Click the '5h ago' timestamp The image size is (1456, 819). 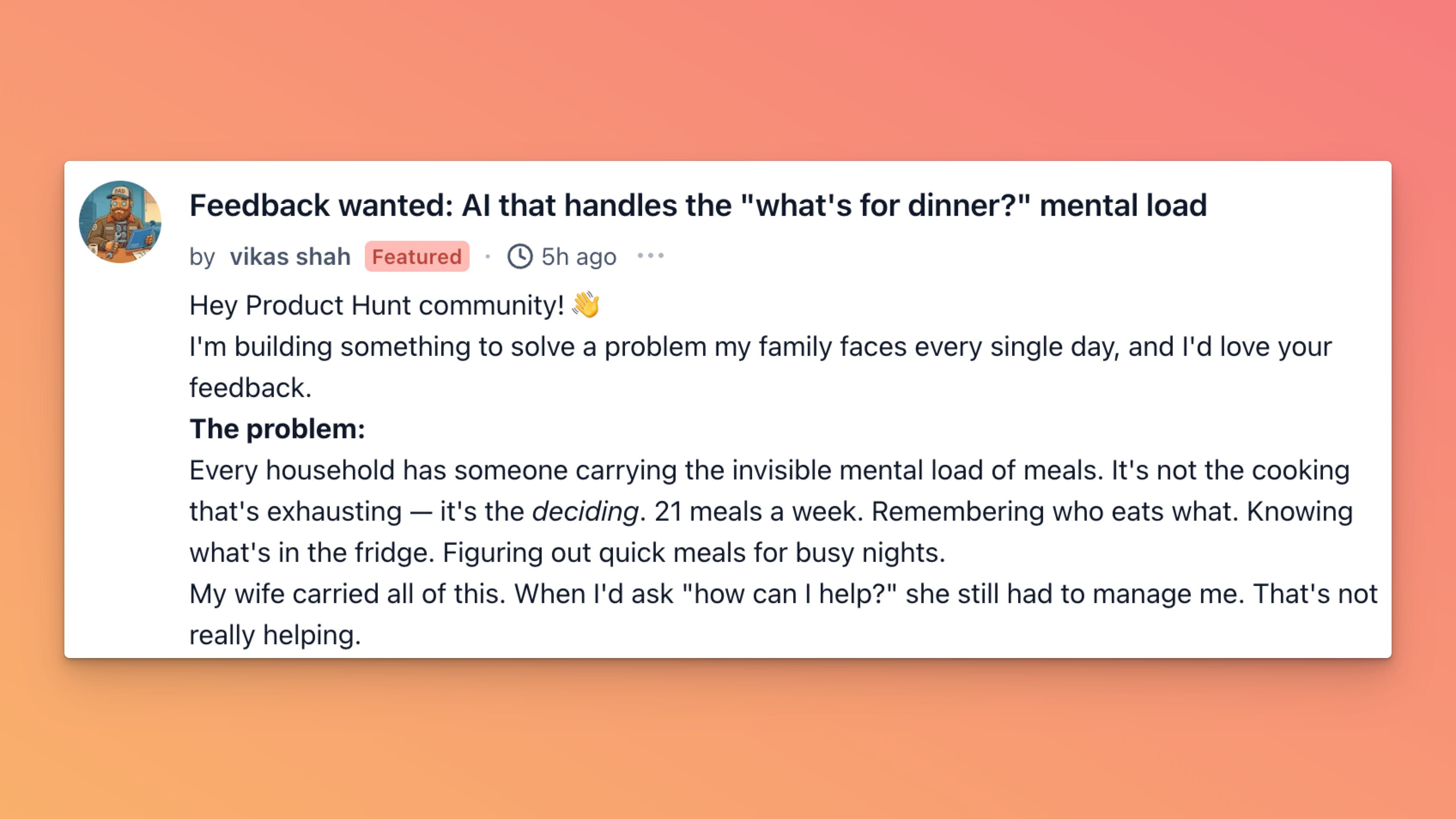click(x=579, y=257)
